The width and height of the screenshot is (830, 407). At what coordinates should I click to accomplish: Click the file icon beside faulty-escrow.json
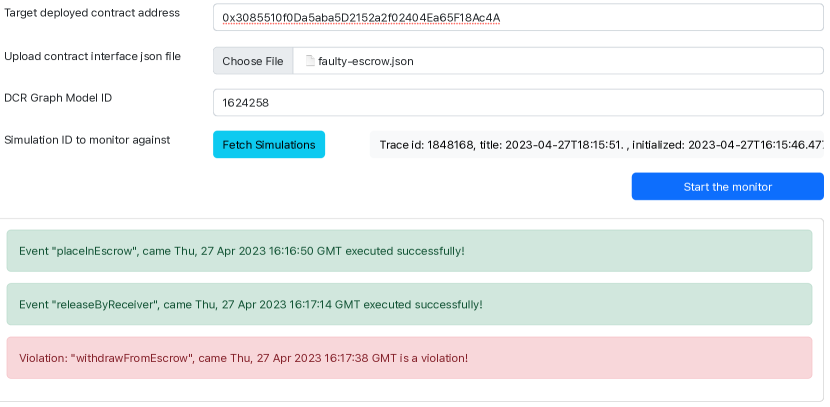tap(310, 61)
